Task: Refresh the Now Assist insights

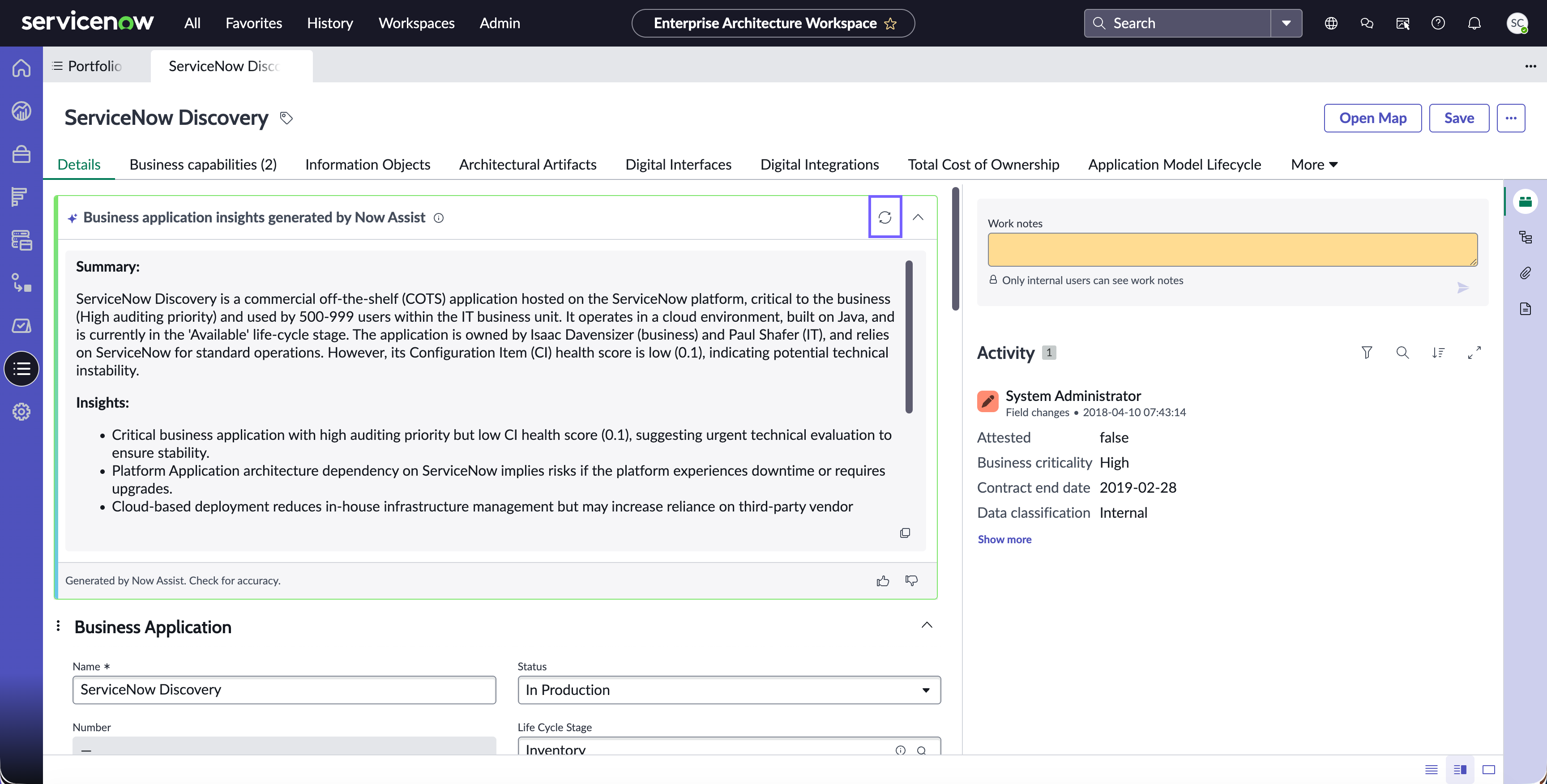Action: (x=885, y=217)
